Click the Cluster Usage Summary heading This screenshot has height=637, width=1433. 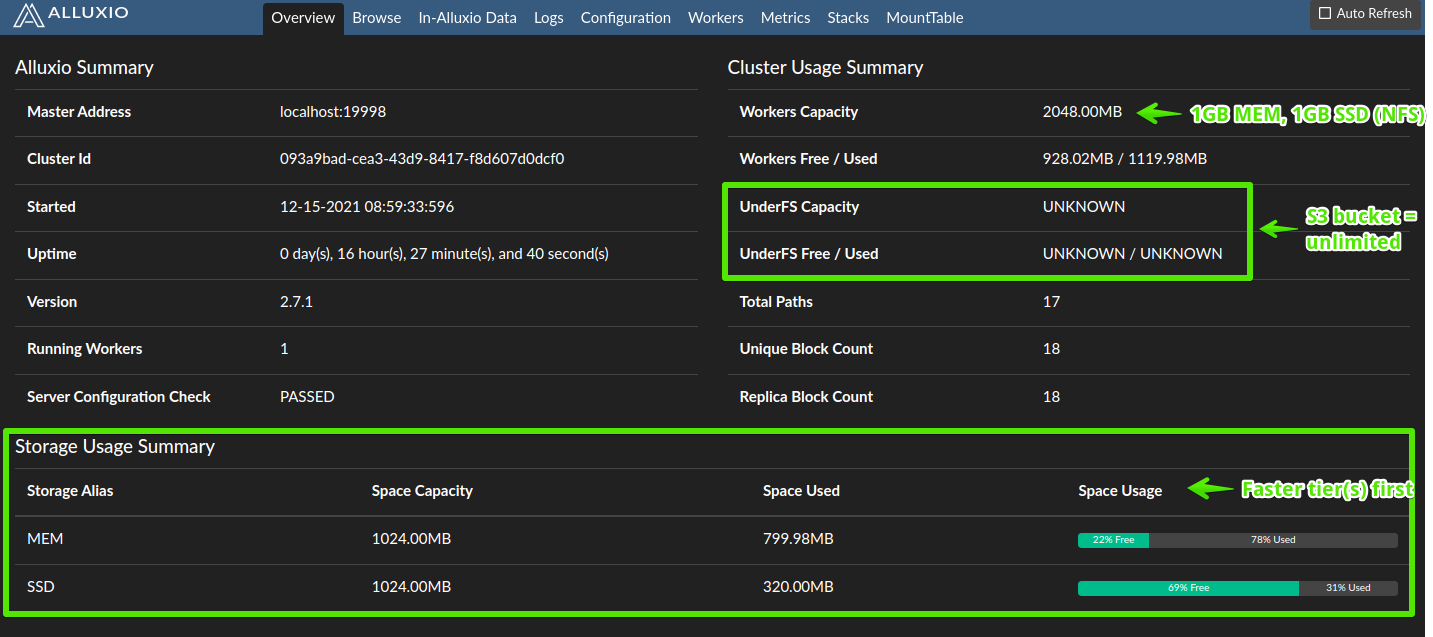(825, 68)
